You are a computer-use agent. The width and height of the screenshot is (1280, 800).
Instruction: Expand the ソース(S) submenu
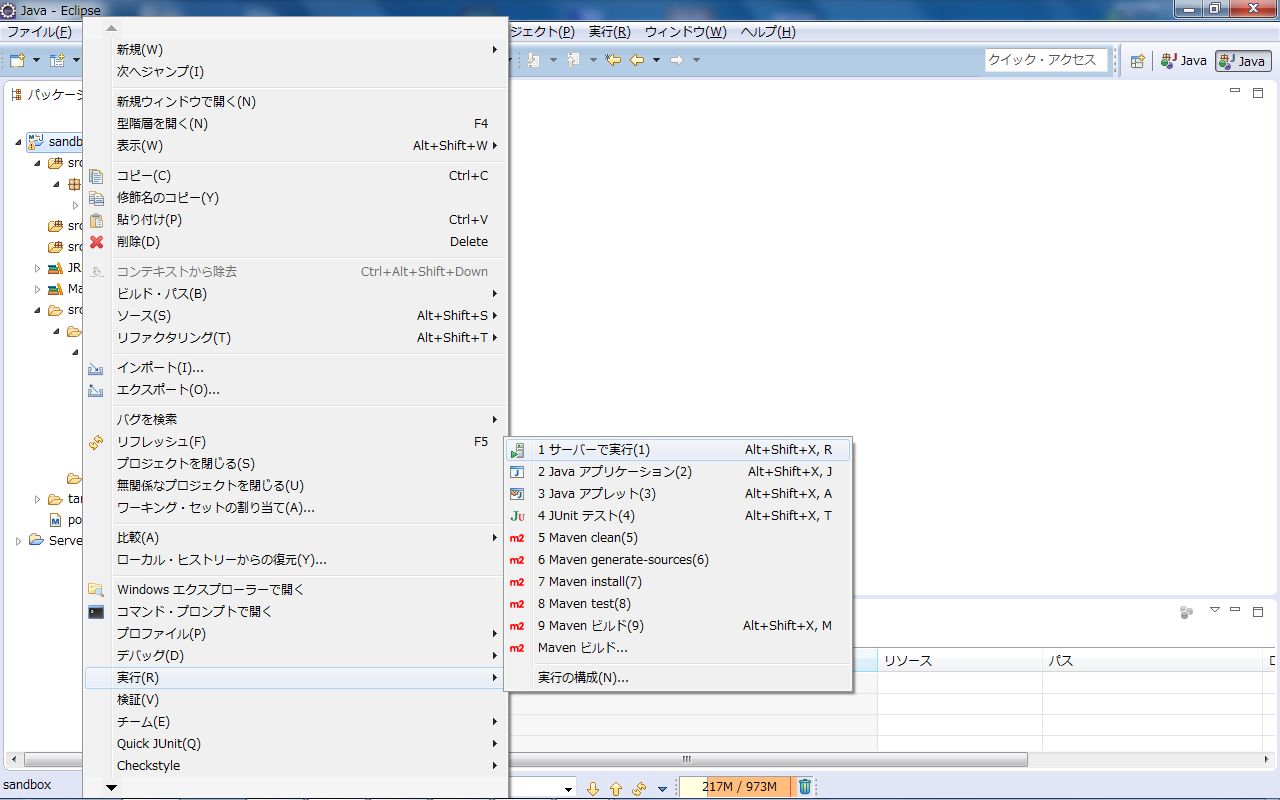[x=296, y=316]
